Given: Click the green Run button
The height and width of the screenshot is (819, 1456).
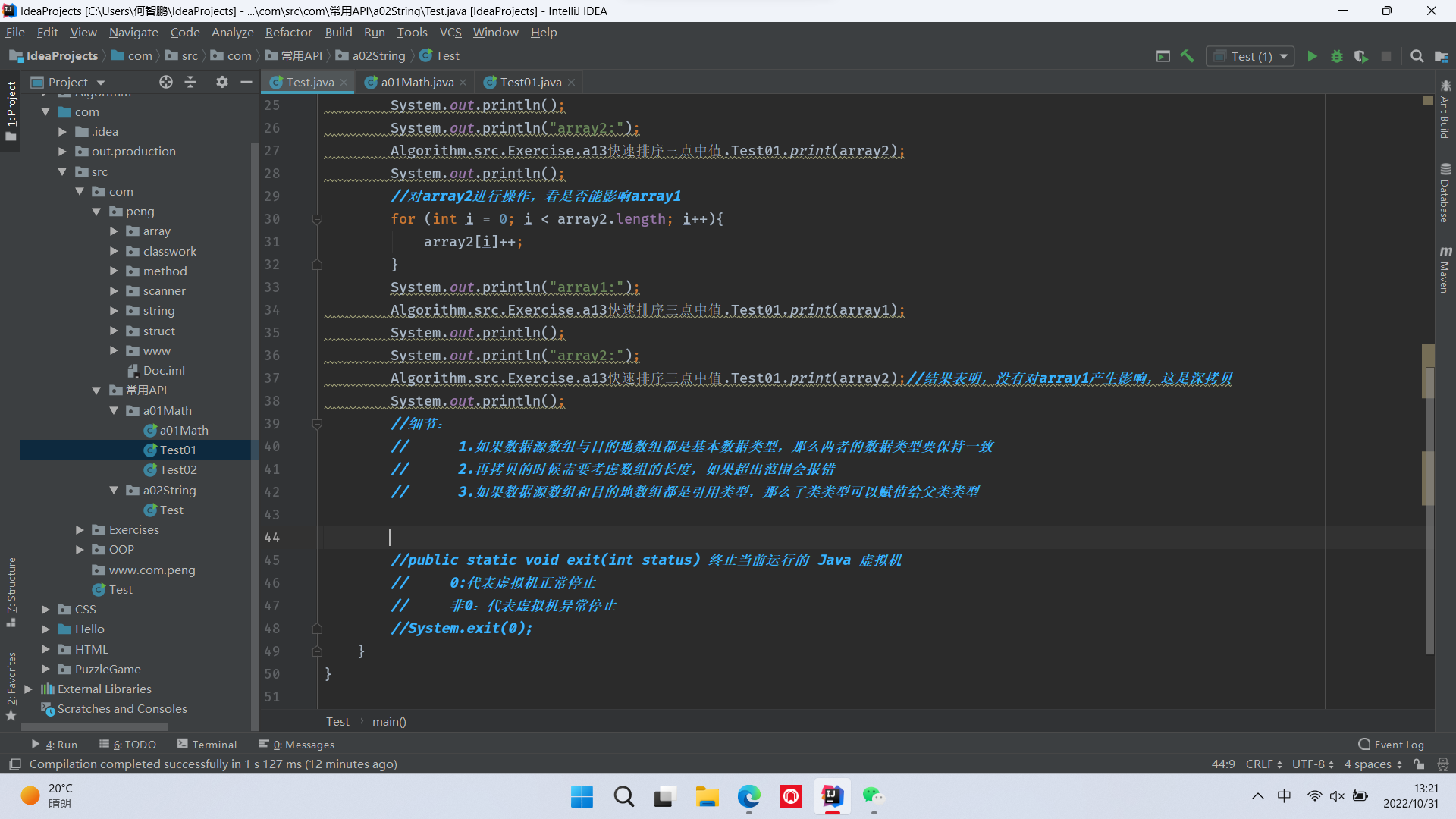Looking at the screenshot, I should click(1312, 56).
